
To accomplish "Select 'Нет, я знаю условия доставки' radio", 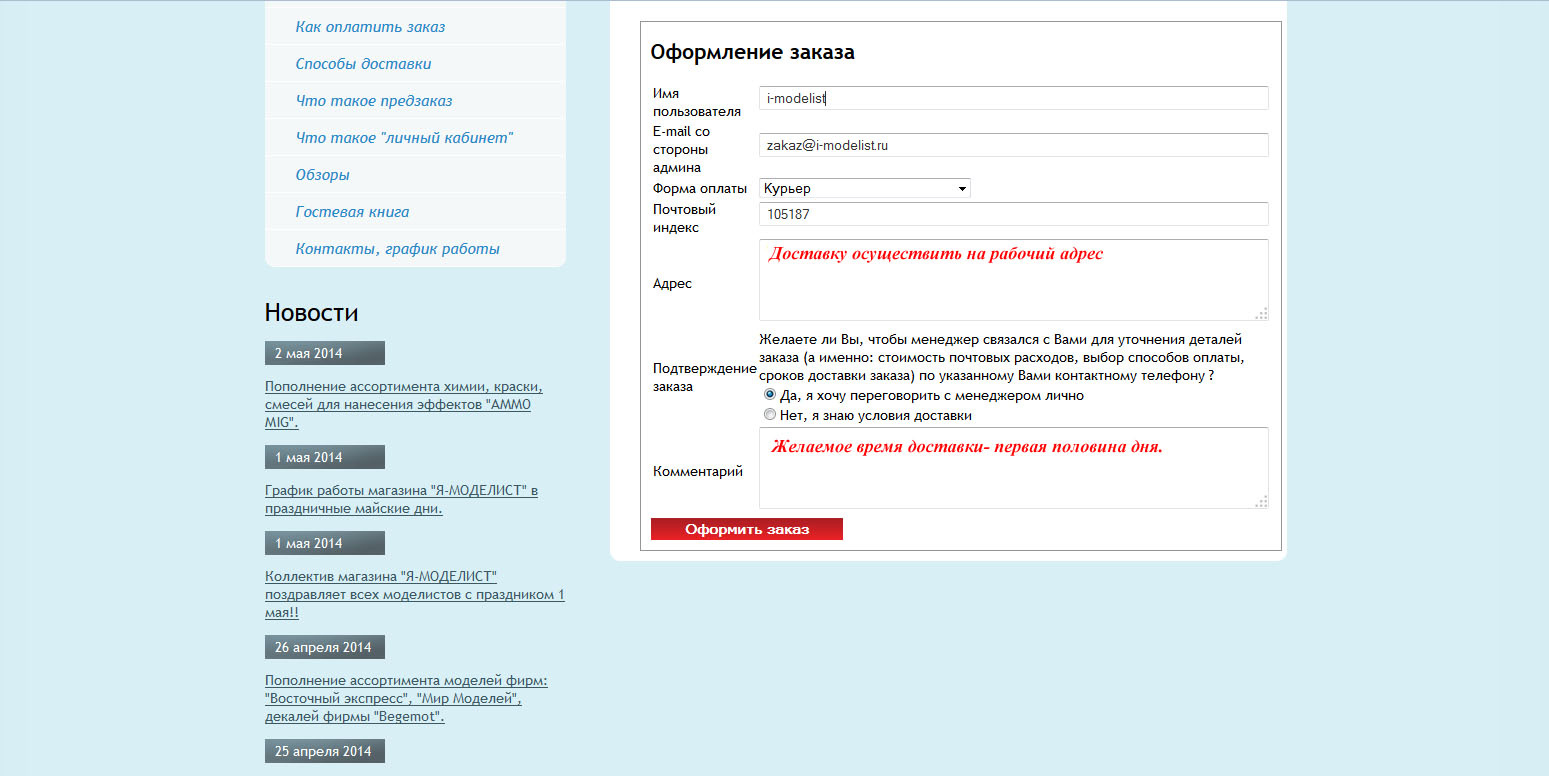I will click(770, 414).
